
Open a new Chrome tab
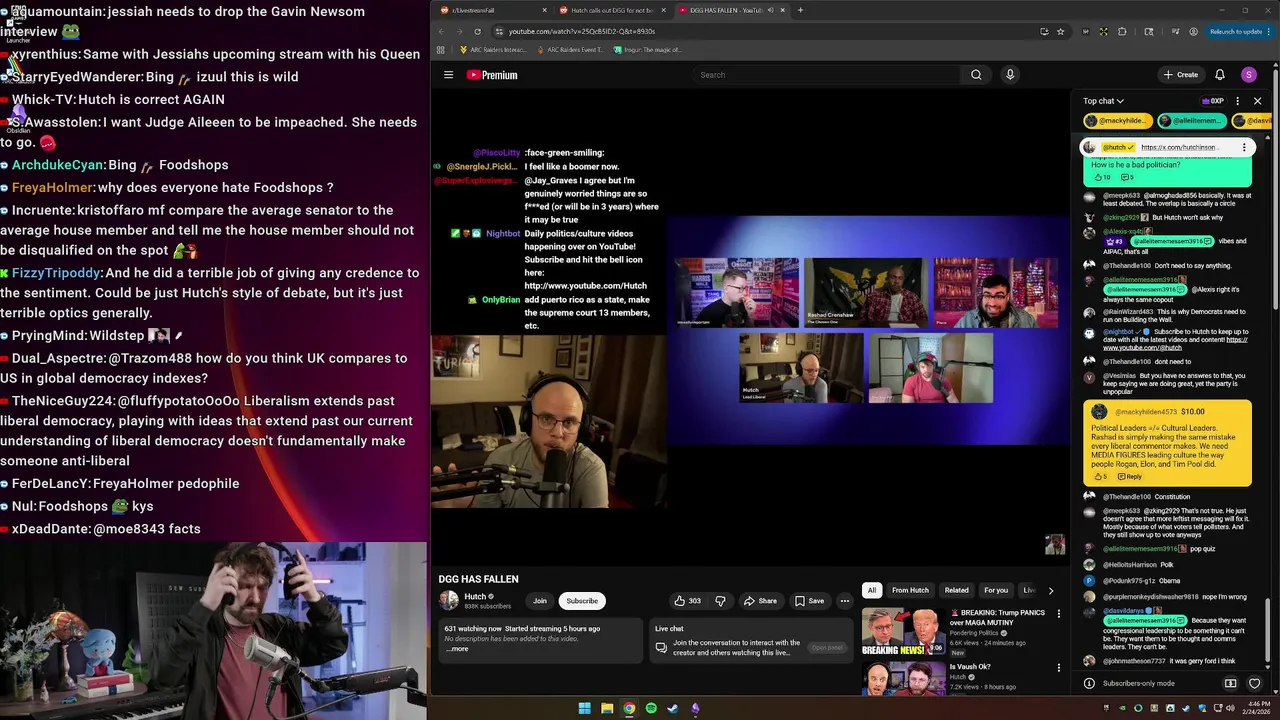point(800,10)
